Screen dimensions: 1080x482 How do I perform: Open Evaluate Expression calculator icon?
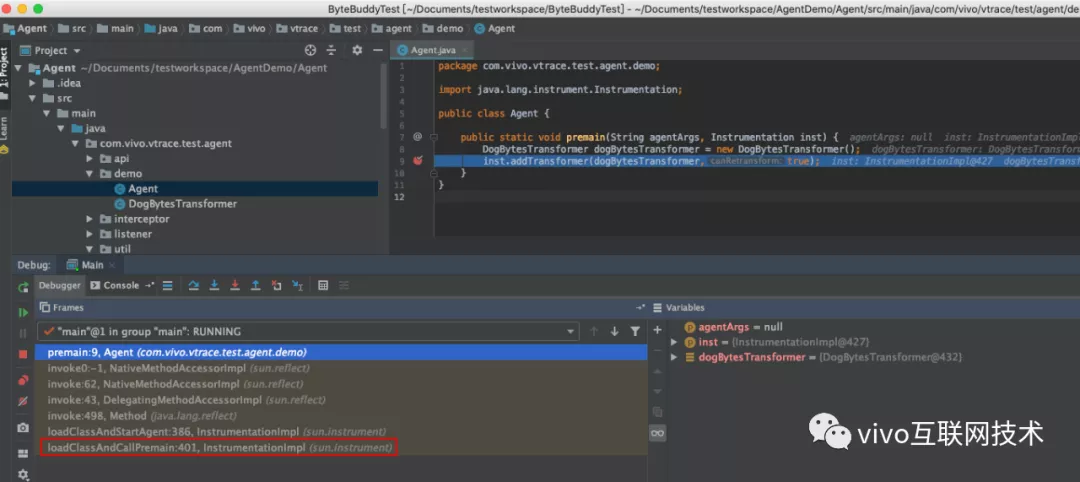click(323, 285)
